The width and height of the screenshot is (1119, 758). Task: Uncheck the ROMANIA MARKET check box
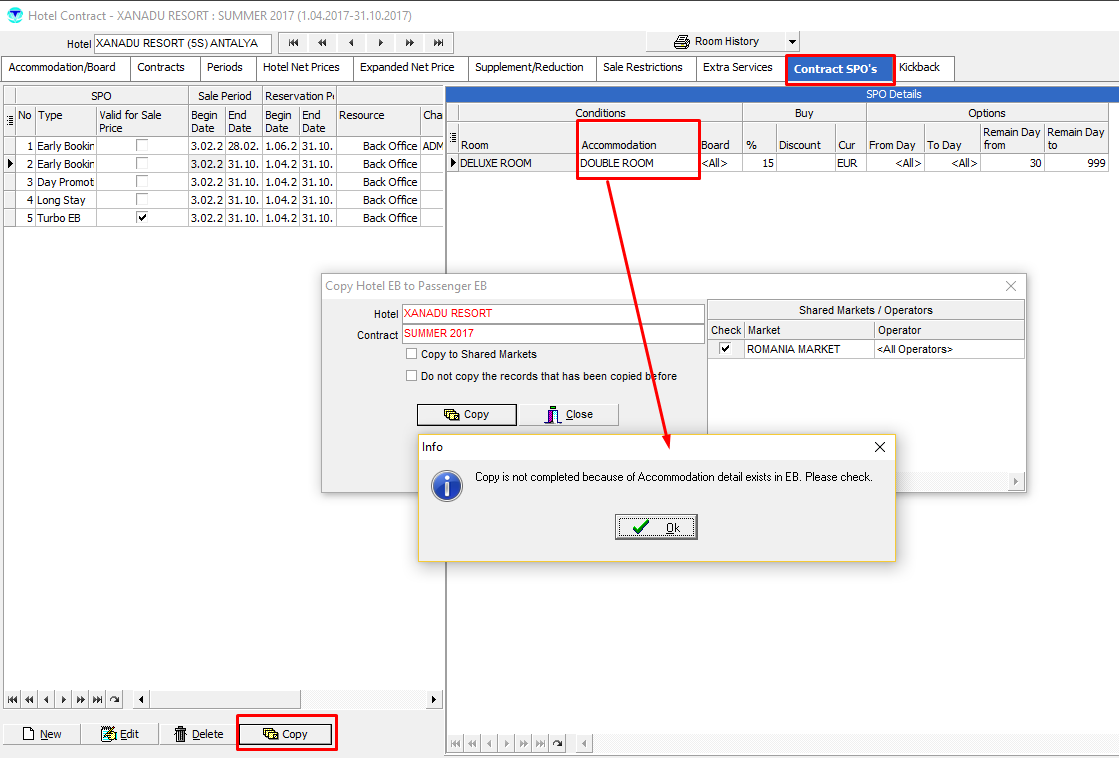pyautogui.click(x=725, y=349)
